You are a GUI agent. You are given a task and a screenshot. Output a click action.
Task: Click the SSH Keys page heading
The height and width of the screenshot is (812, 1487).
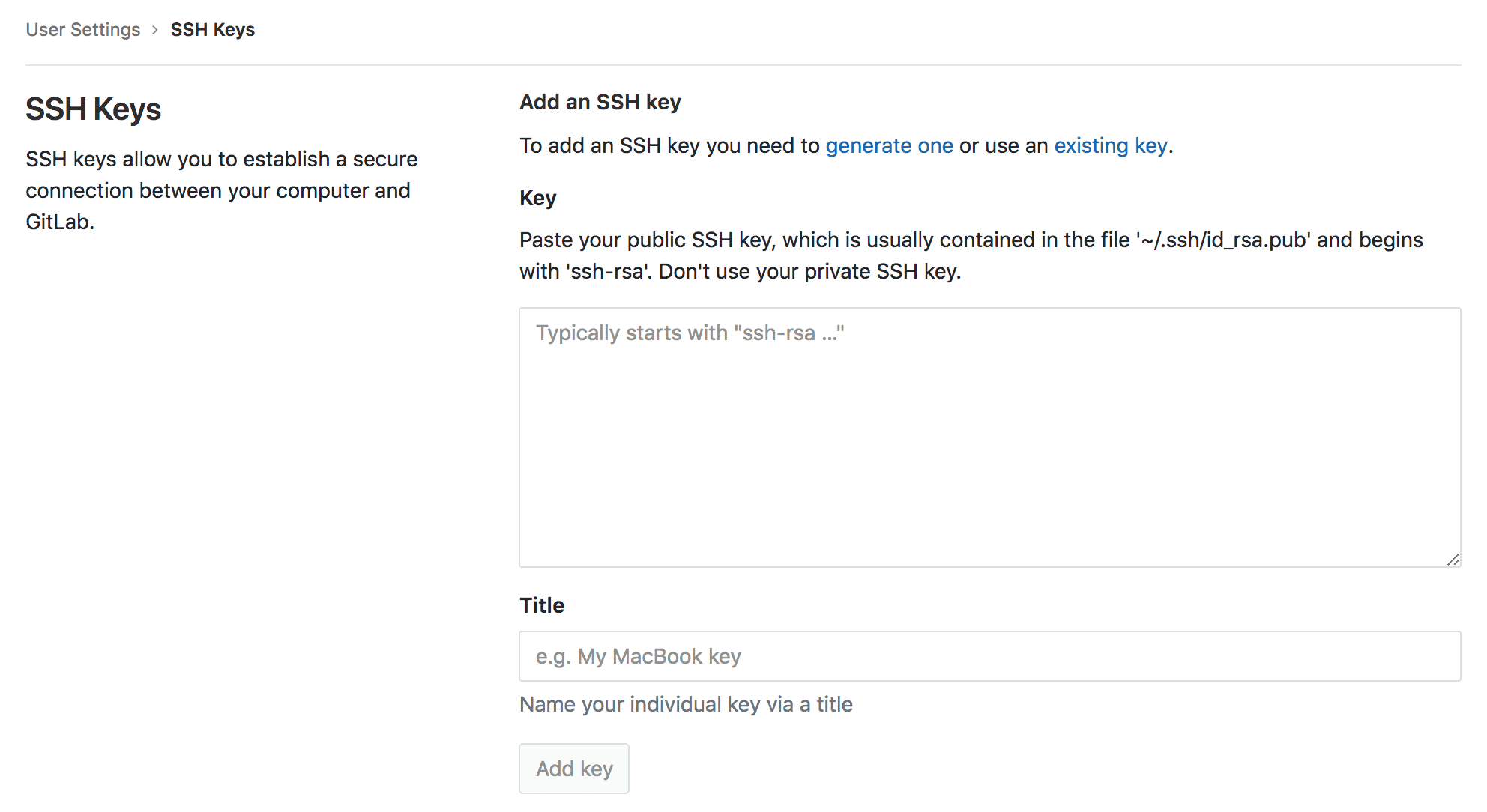tap(93, 109)
